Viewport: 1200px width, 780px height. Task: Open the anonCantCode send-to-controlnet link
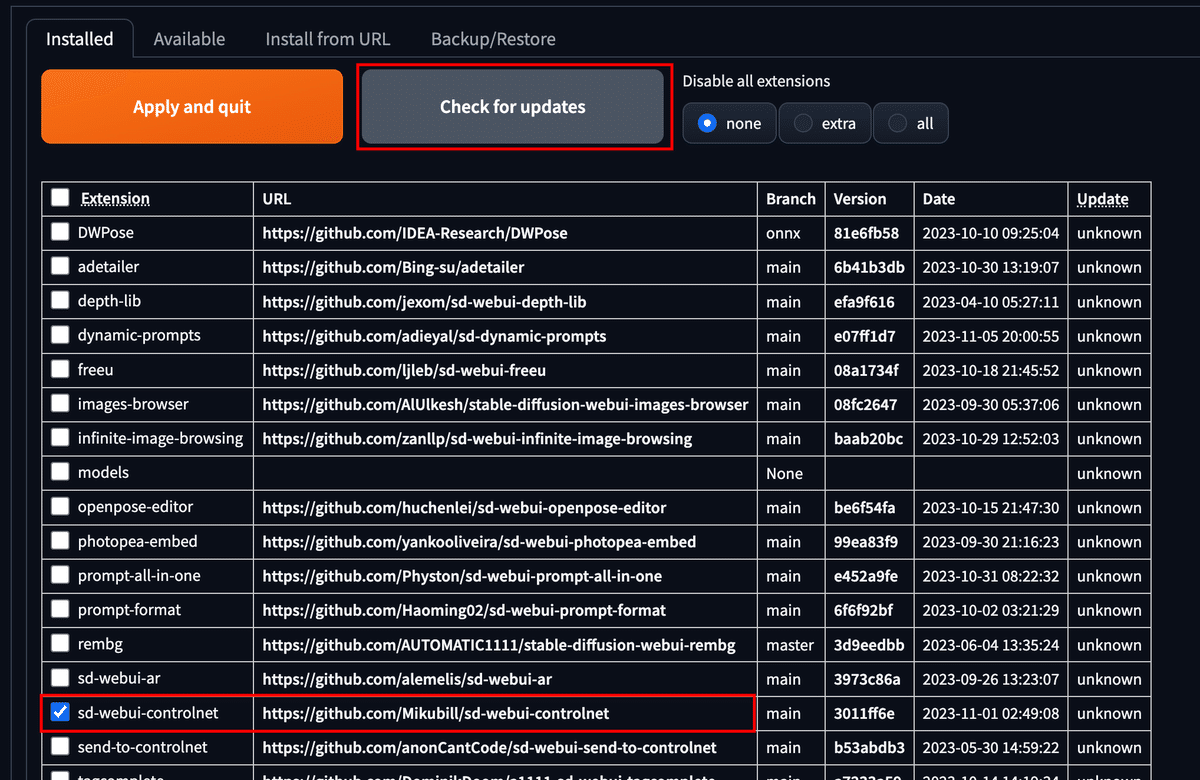[490, 747]
